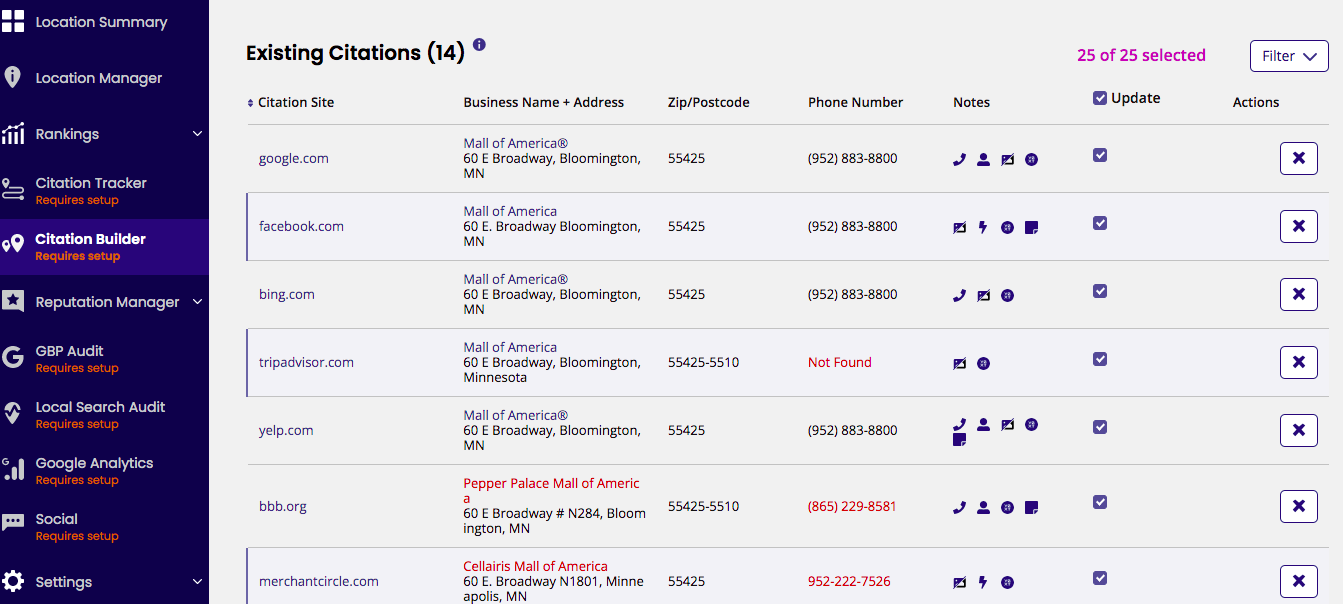Remove the bing.com citation with X button
The width and height of the screenshot is (1343, 604).
pos(1298,294)
